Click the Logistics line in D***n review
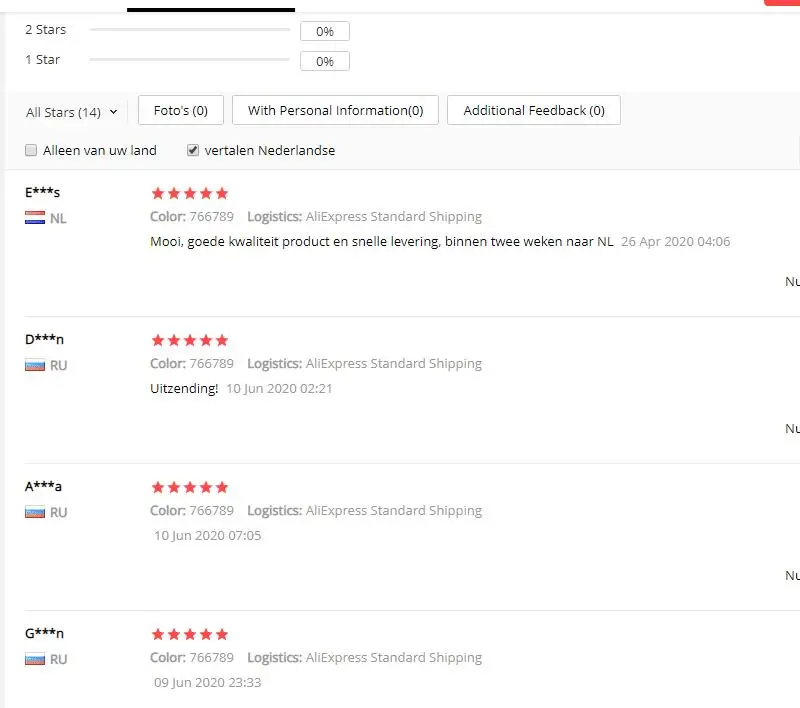Viewport: 800px width, 708px height. point(364,363)
